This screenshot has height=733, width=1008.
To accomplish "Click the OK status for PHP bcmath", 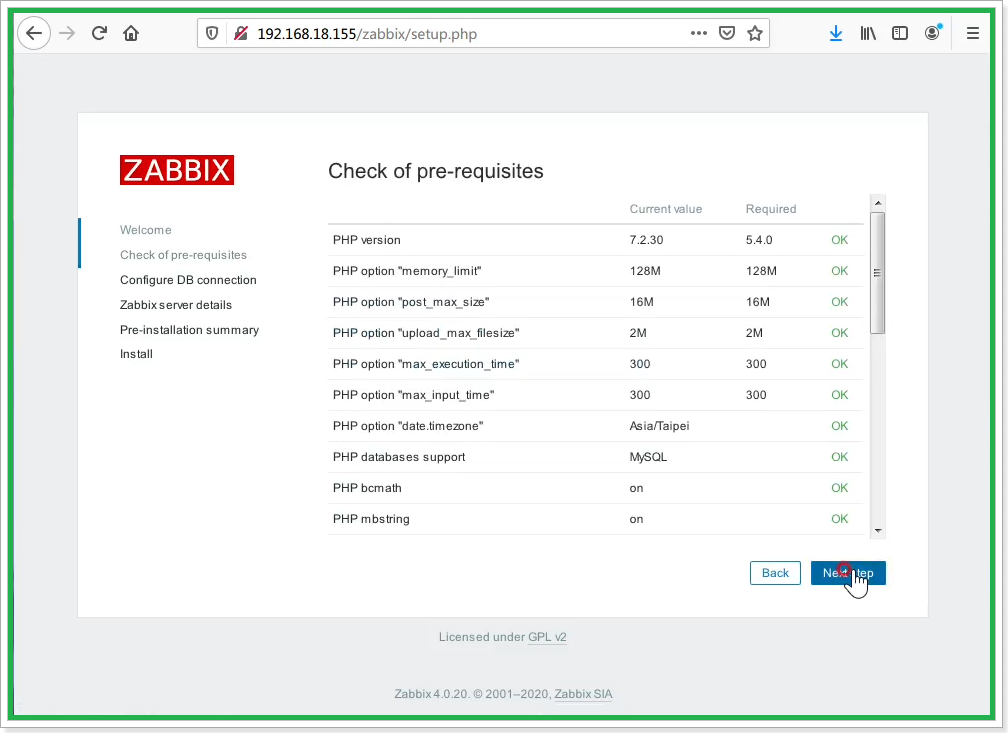I will [x=840, y=488].
